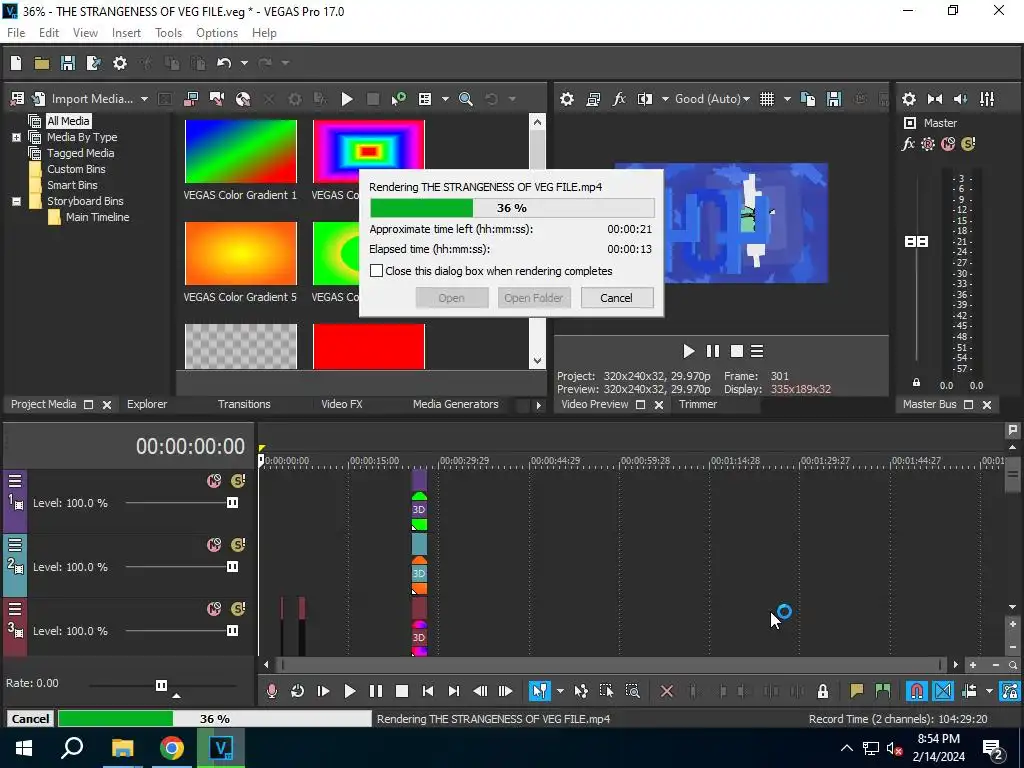The image size is (1024, 768).
Task: Open Project Media views icon
Action: pos(424,99)
